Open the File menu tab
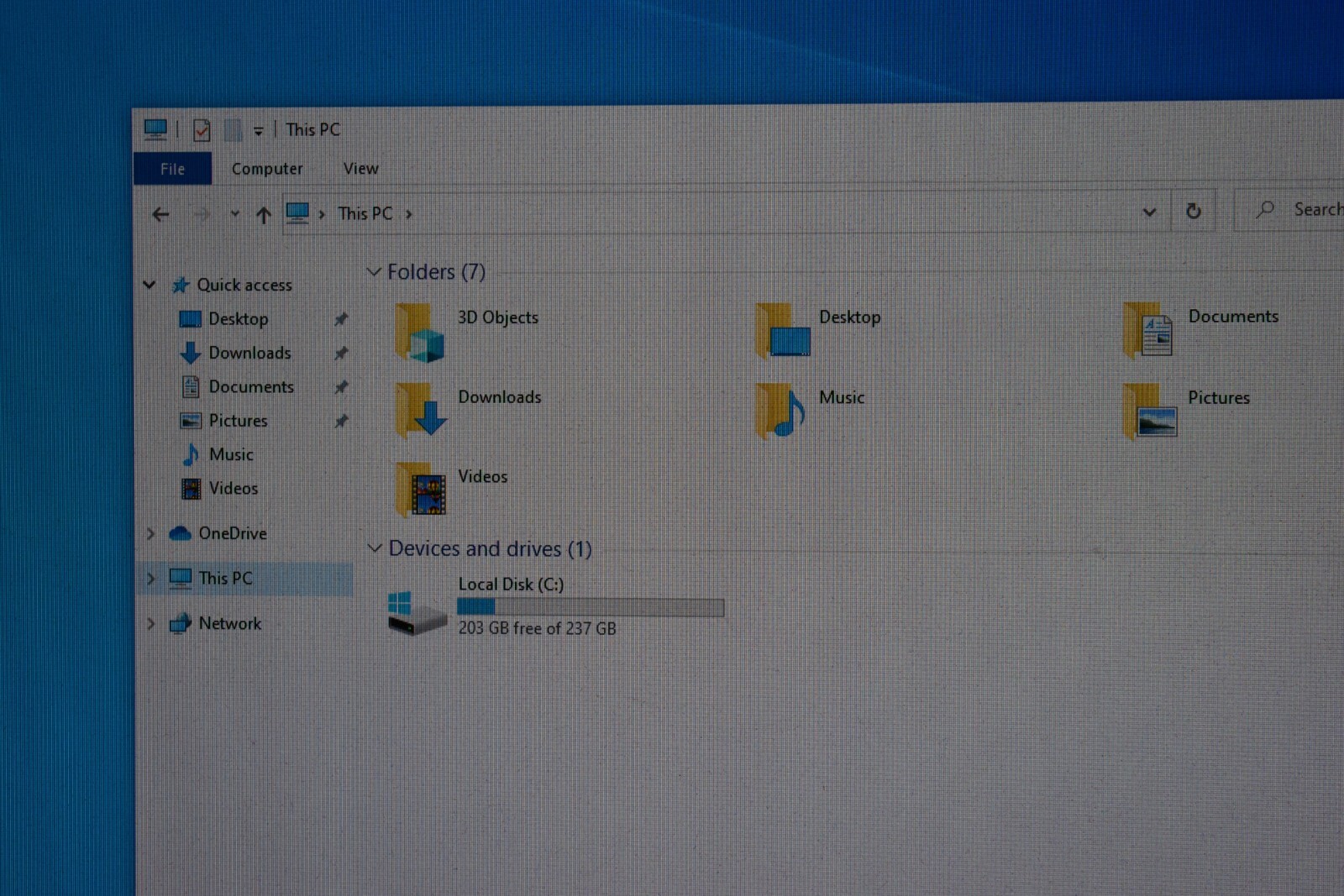This screenshot has width=1344, height=896. pos(172,169)
